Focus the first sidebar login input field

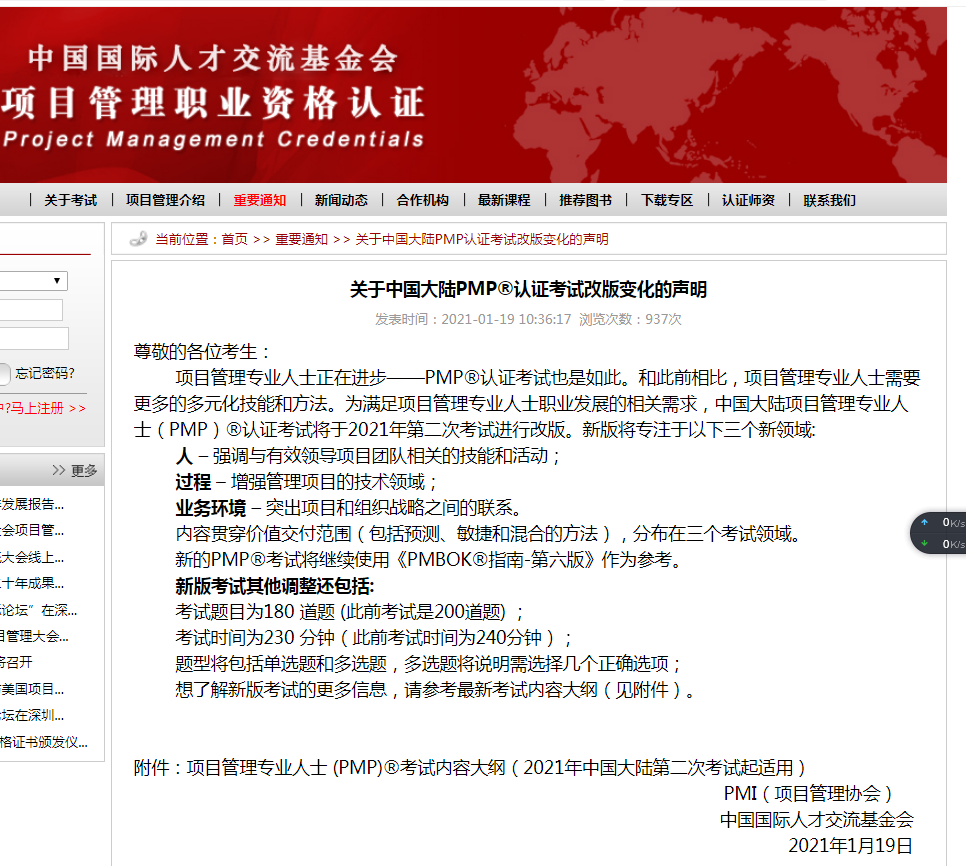pos(31,310)
